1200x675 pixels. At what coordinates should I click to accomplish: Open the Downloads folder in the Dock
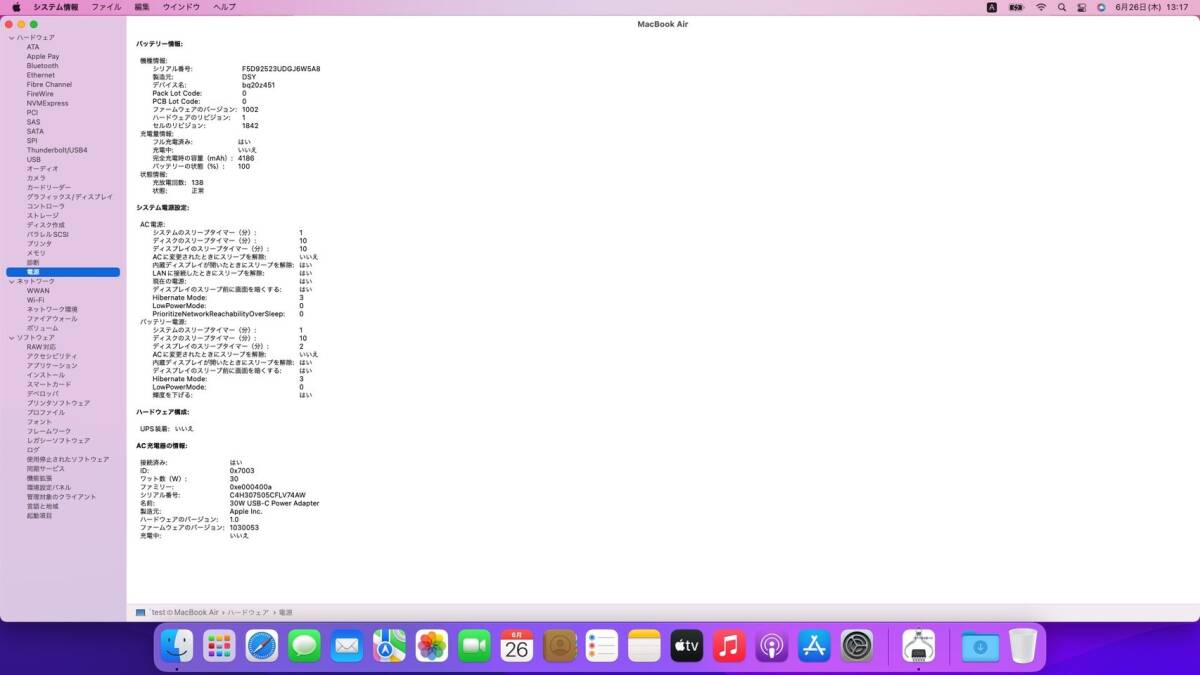click(980, 647)
